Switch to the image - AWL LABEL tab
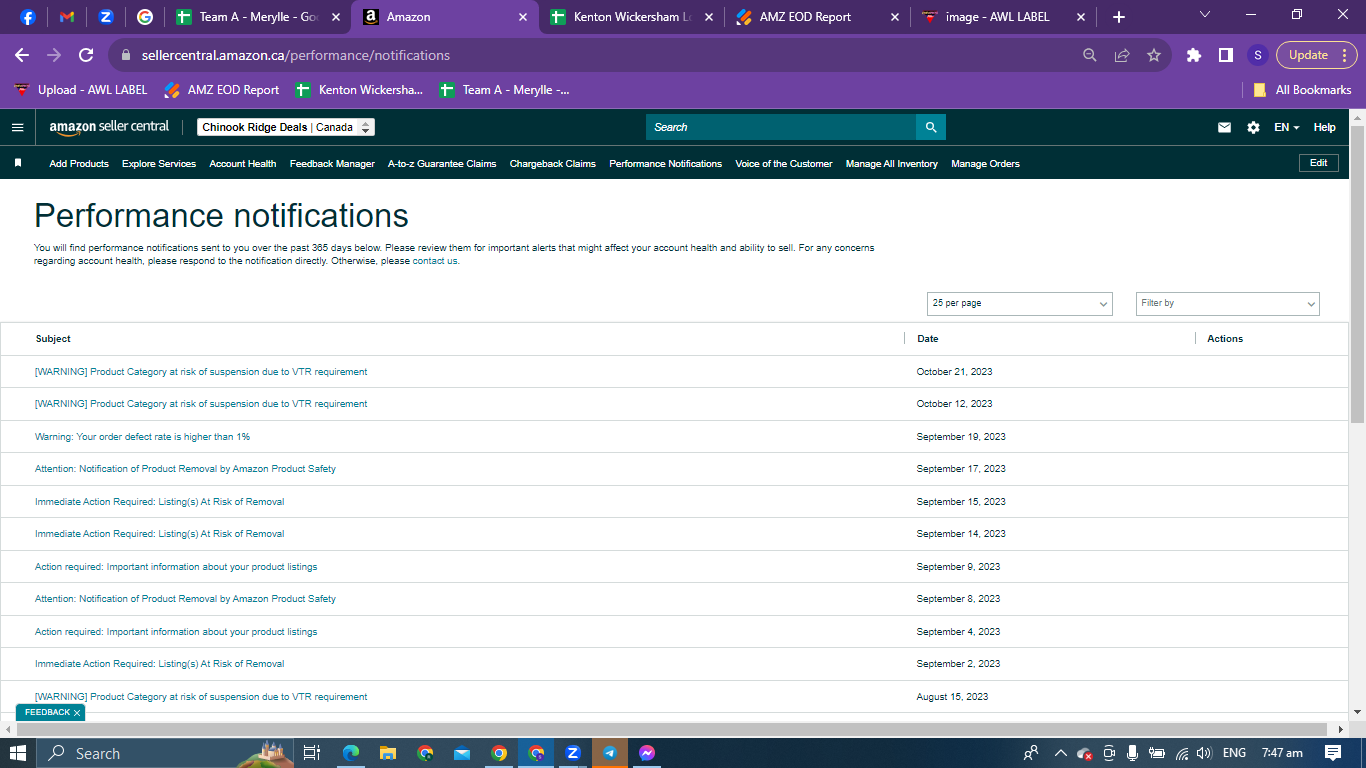 pyautogui.click(x=1005, y=17)
